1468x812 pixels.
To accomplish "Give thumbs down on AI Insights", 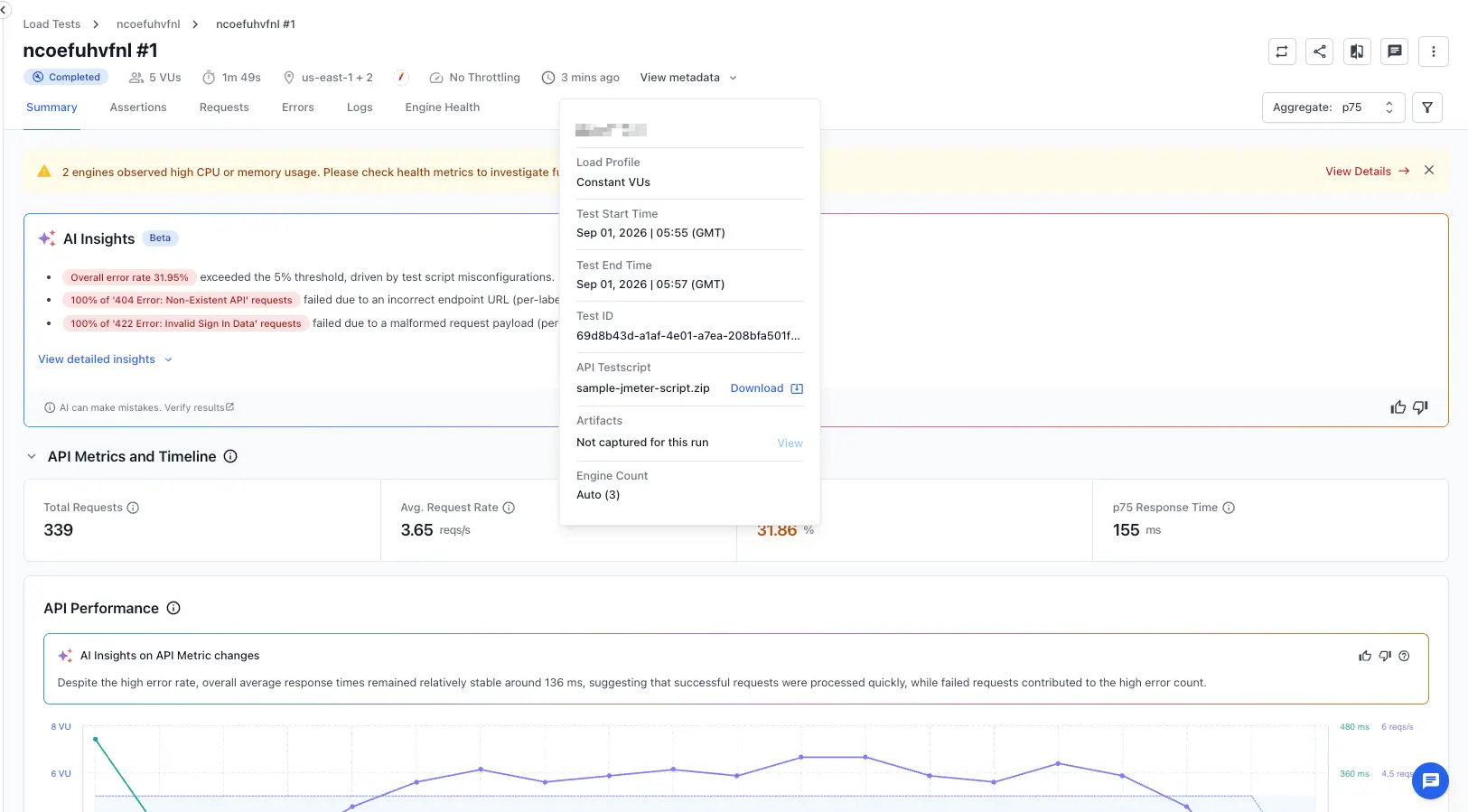I will (1420, 407).
